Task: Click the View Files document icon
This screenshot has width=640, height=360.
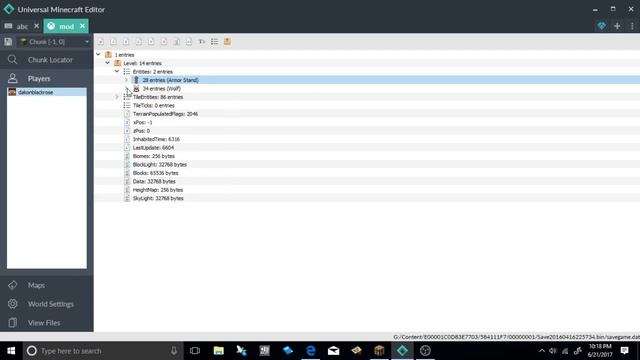Action: (x=13, y=322)
